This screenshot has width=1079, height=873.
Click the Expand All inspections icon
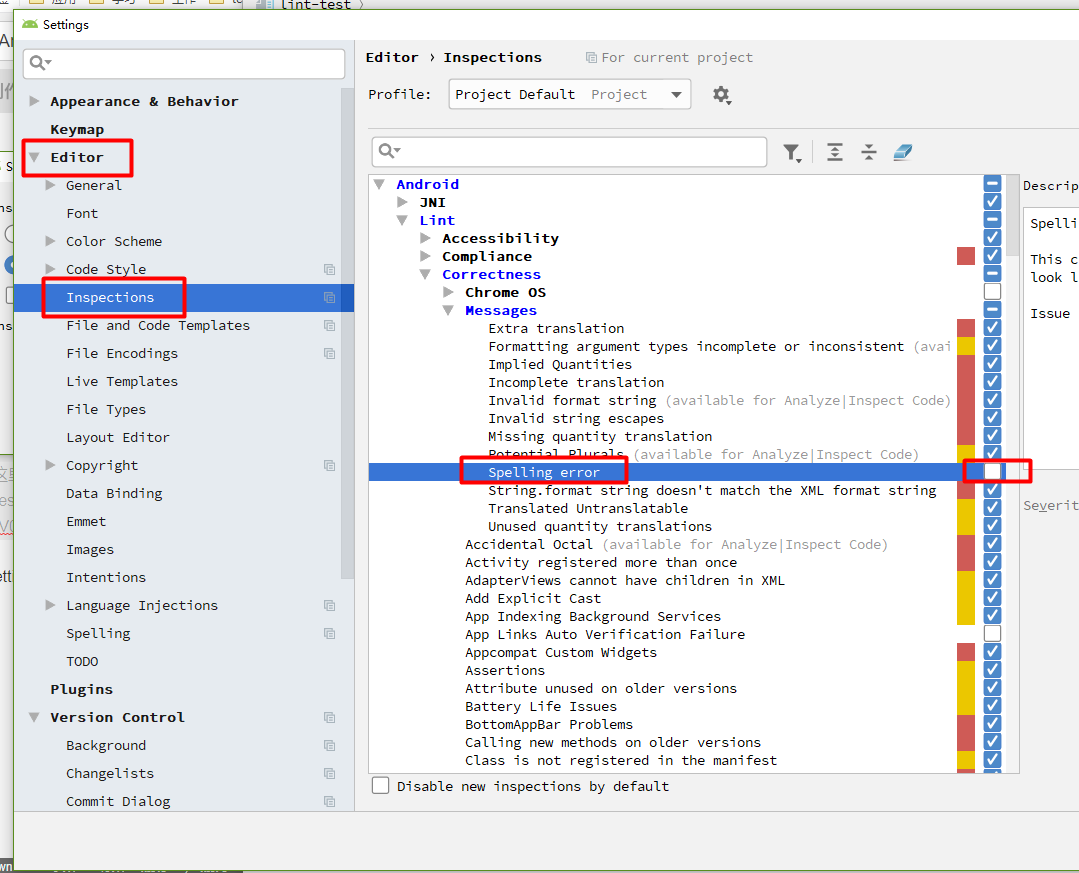click(835, 152)
